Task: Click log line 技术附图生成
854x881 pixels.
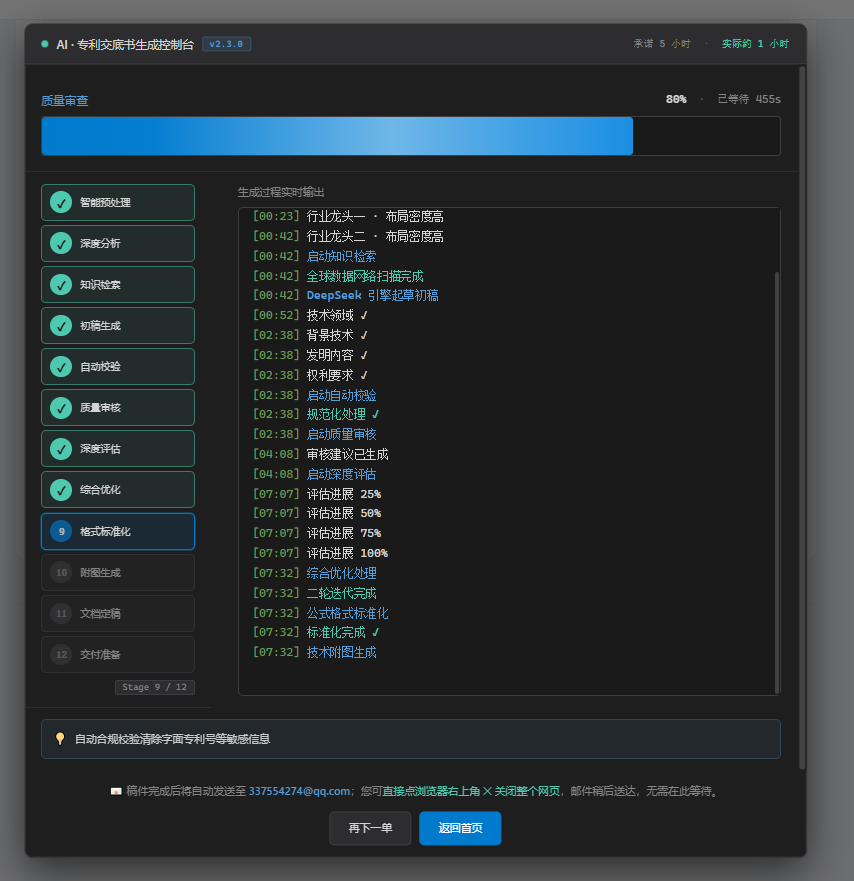Action: [x=341, y=652]
